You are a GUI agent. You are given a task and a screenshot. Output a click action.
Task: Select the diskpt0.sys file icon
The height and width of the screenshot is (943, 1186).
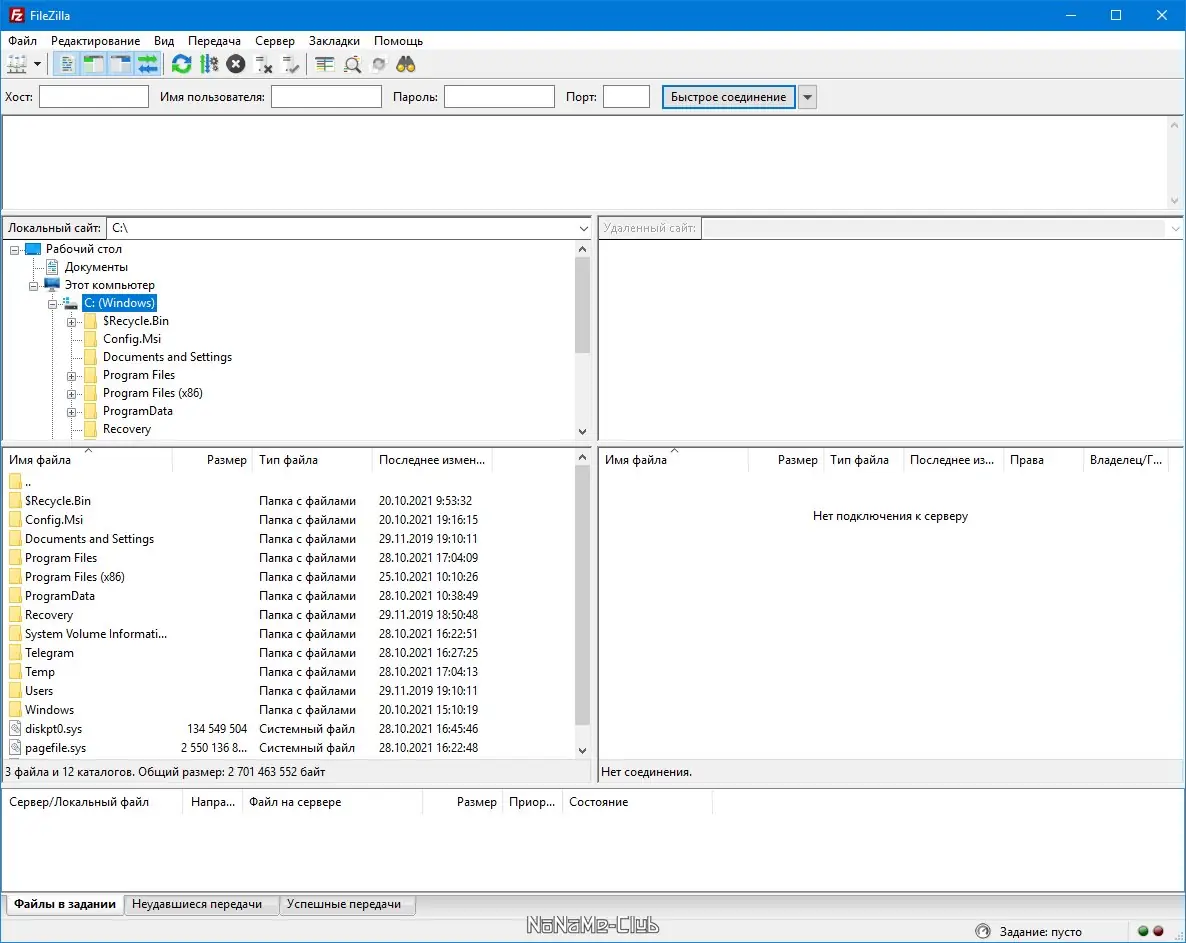15,728
